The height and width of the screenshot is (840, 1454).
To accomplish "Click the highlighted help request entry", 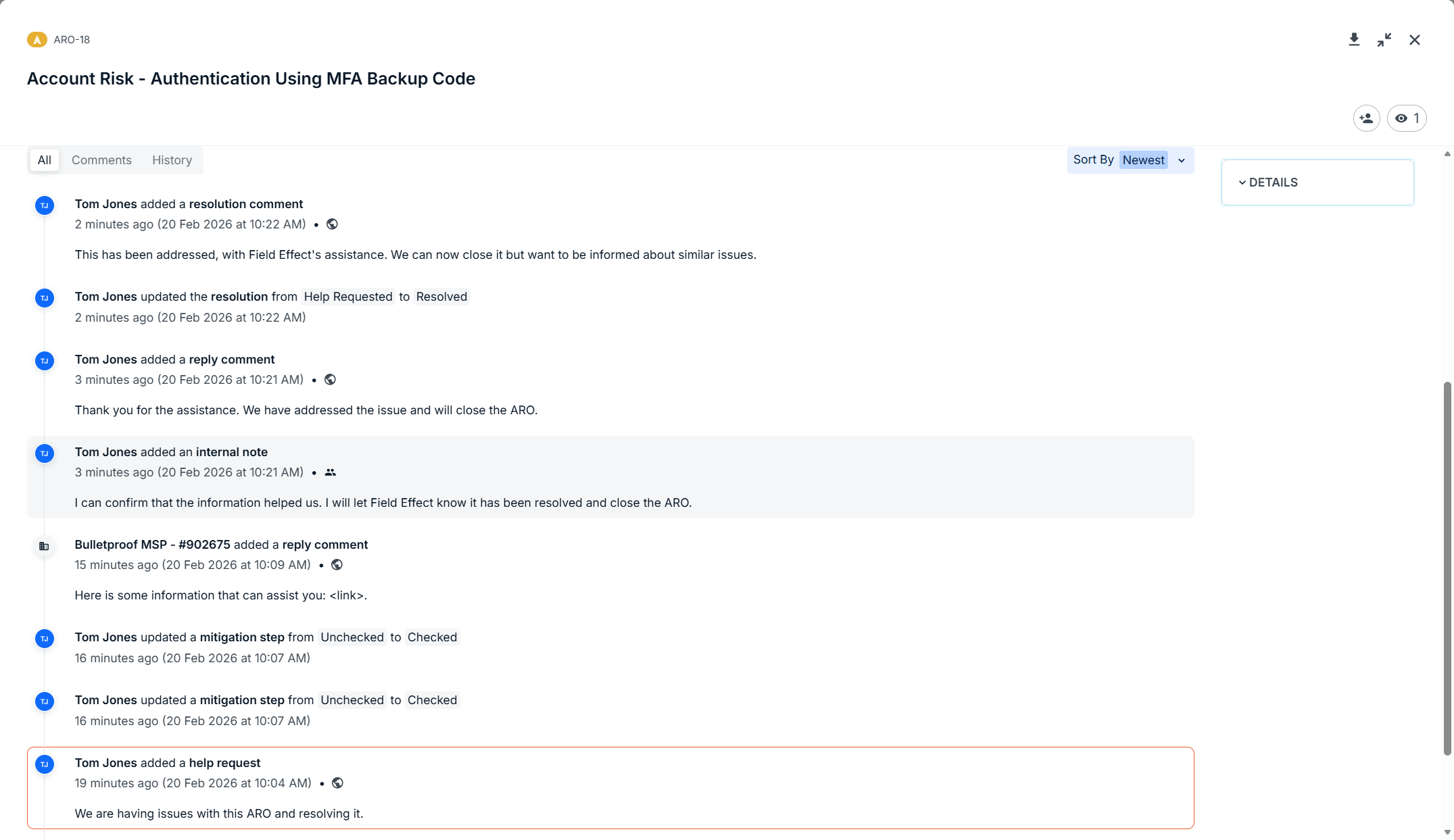I will [610, 788].
